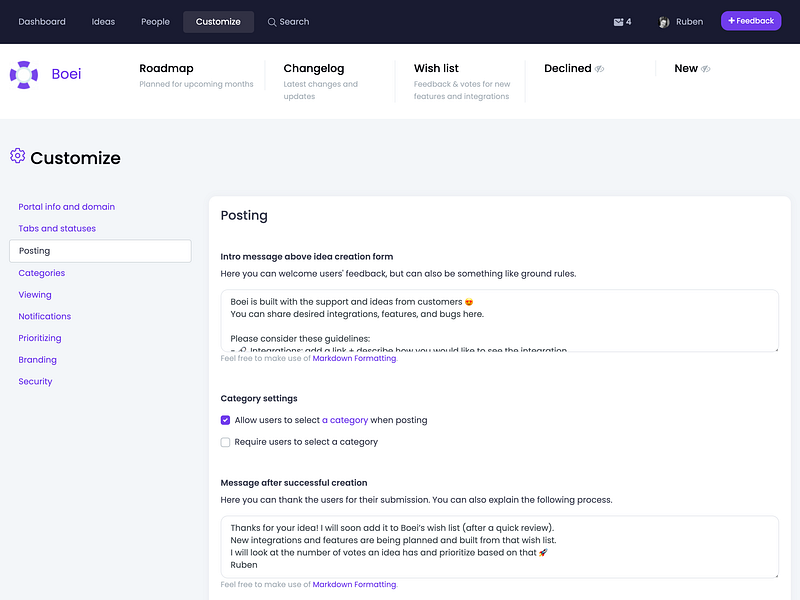Toggle visibility of the Declined tab
The height and width of the screenshot is (600, 800).
point(600,68)
